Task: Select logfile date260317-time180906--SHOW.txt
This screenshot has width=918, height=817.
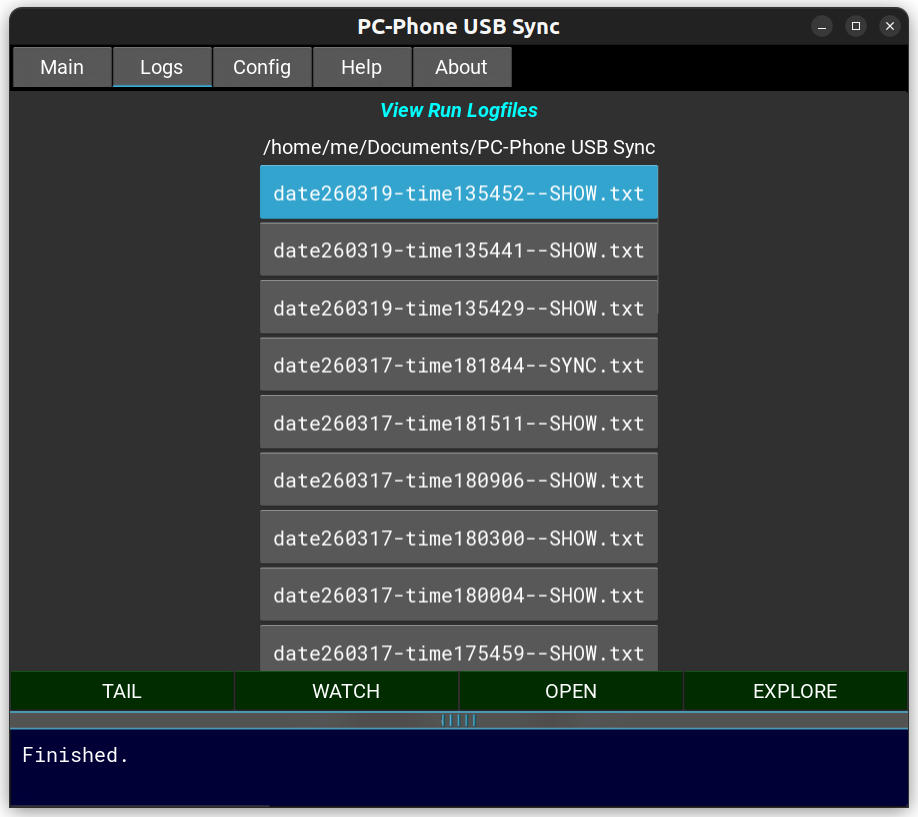Action: tap(459, 480)
